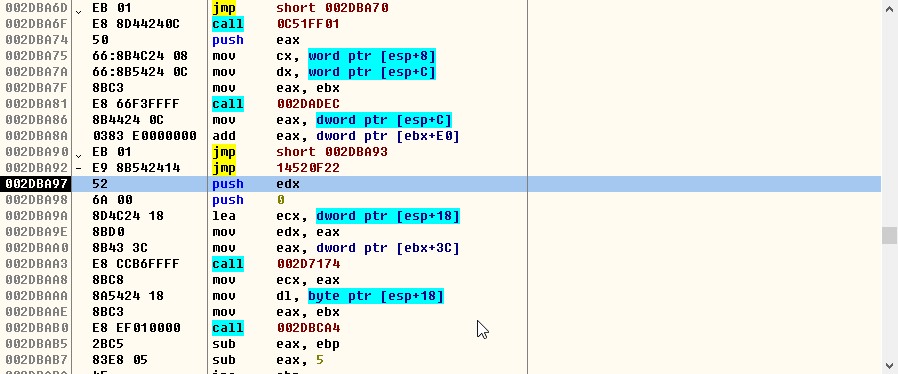Screen dimensions: 898x374
Task: Click the call 0C51FF01 instruction
Action: coord(275,24)
